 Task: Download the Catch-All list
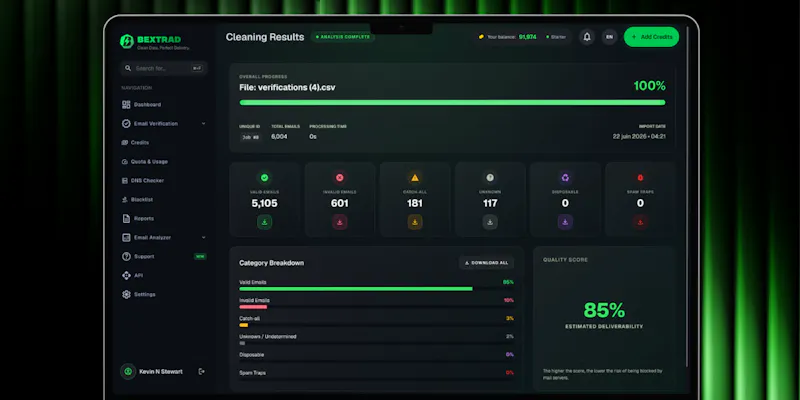pos(415,222)
